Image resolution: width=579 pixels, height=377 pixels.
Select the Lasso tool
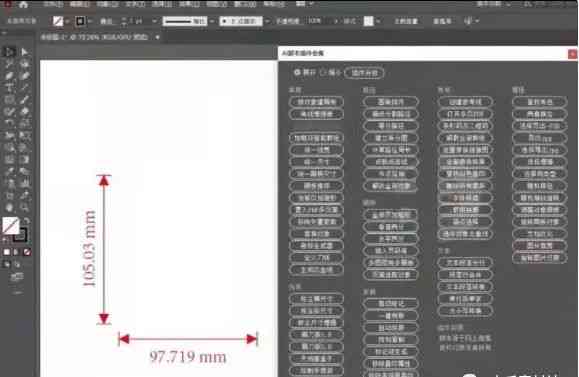24,64
